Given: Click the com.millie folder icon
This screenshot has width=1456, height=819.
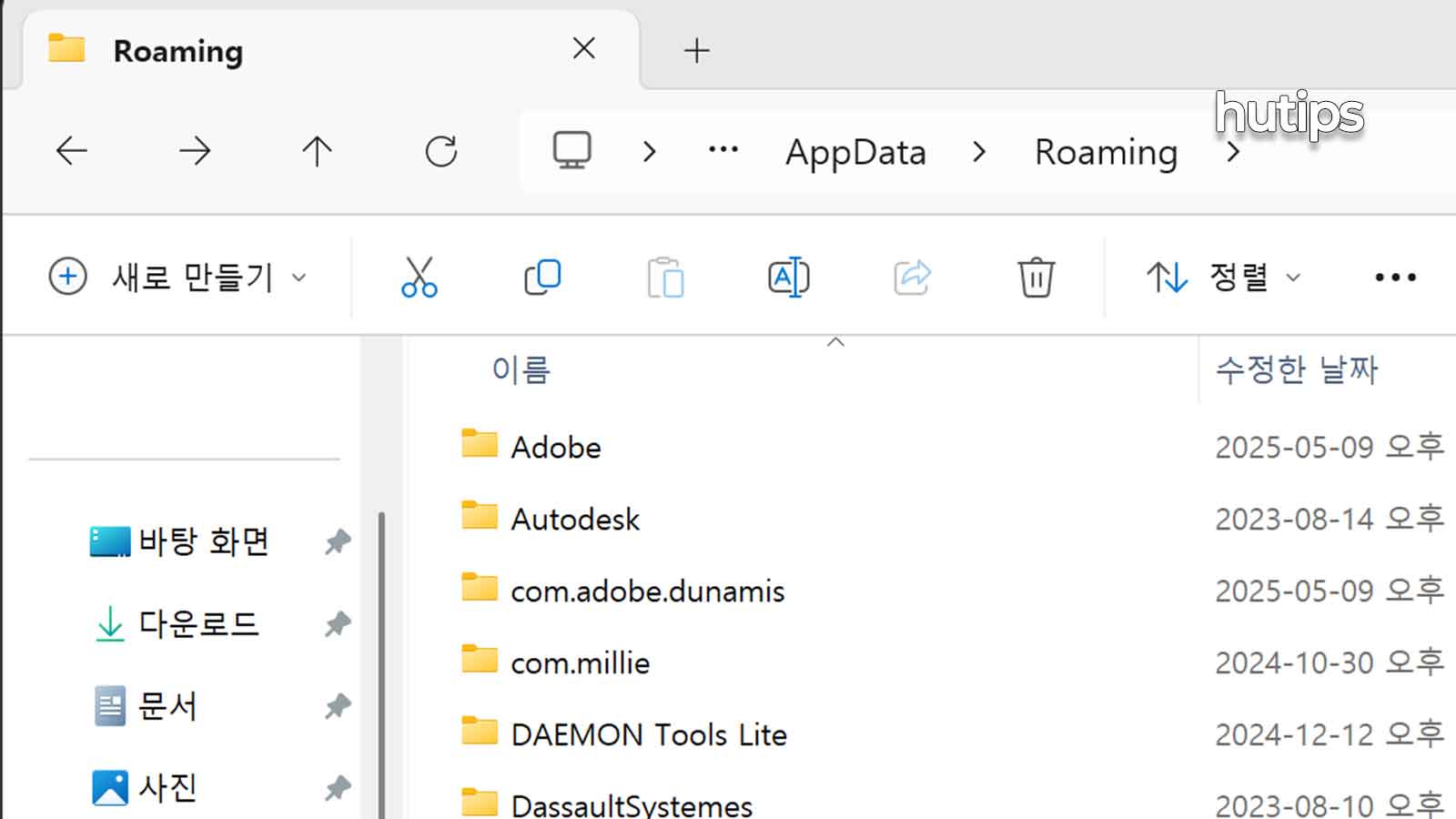Looking at the screenshot, I should click(x=480, y=659).
